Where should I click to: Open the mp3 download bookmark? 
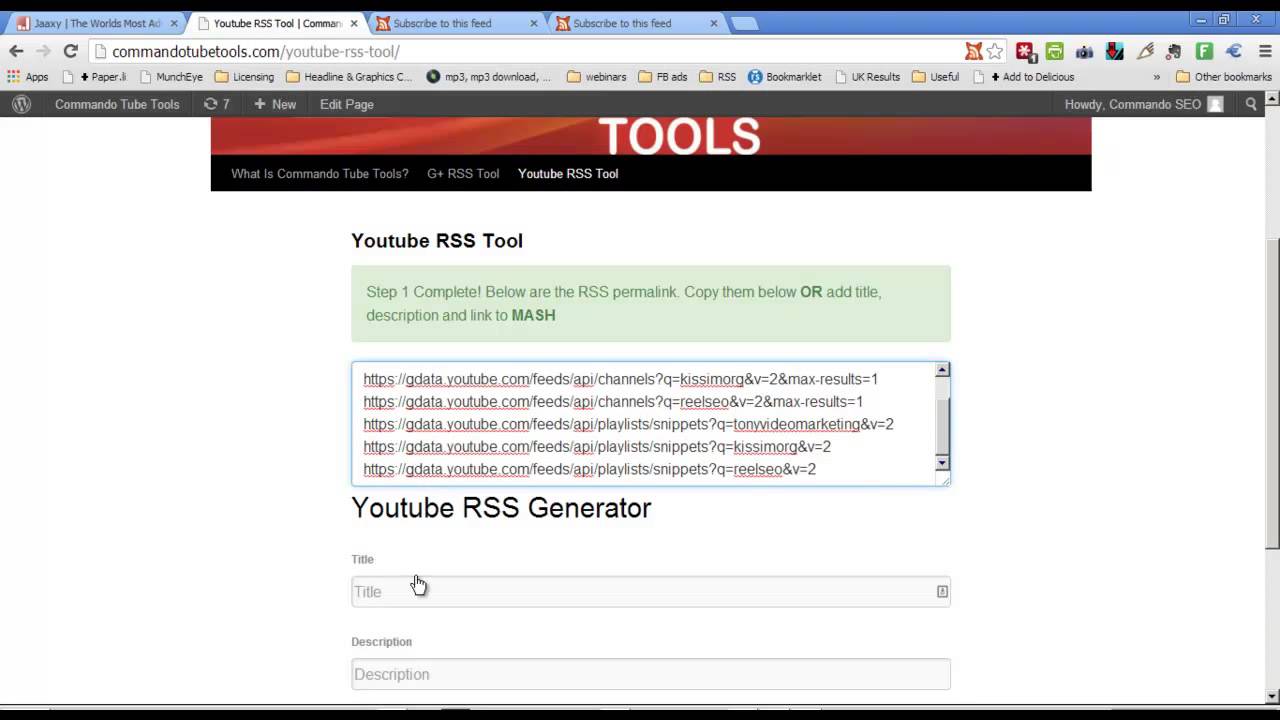488,76
